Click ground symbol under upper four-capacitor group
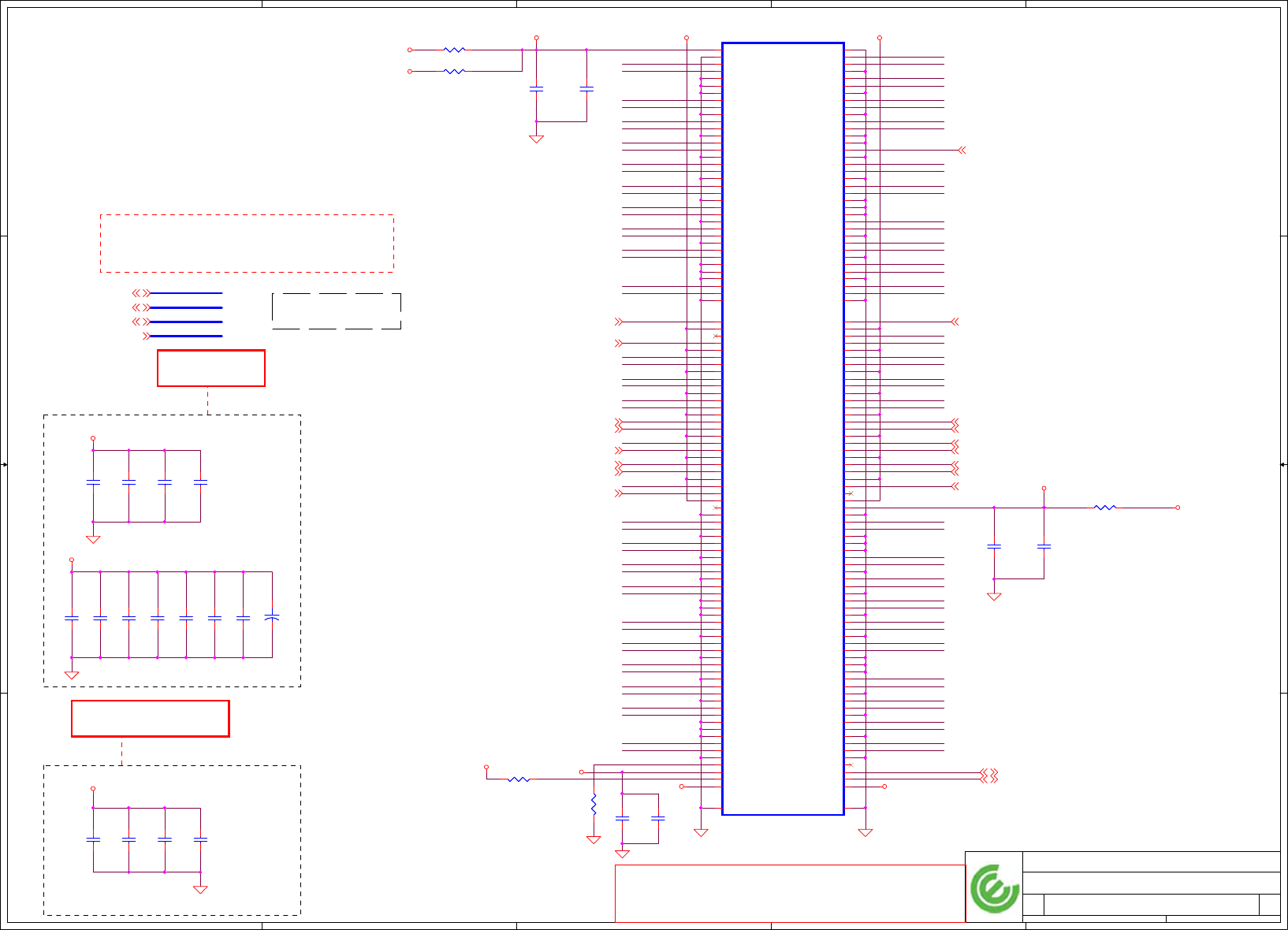The height and width of the screenshot is (930, 1288). [93, 539]
